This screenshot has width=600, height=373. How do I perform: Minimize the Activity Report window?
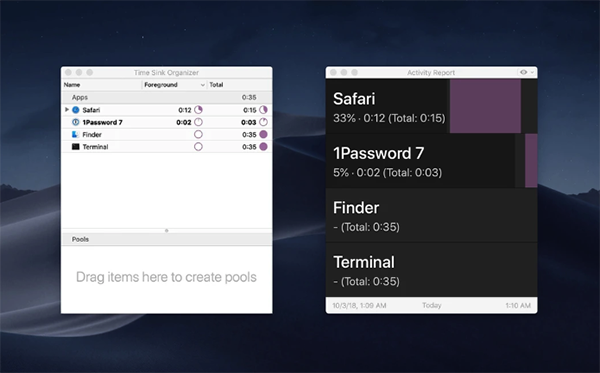click(x=344, y=72)
